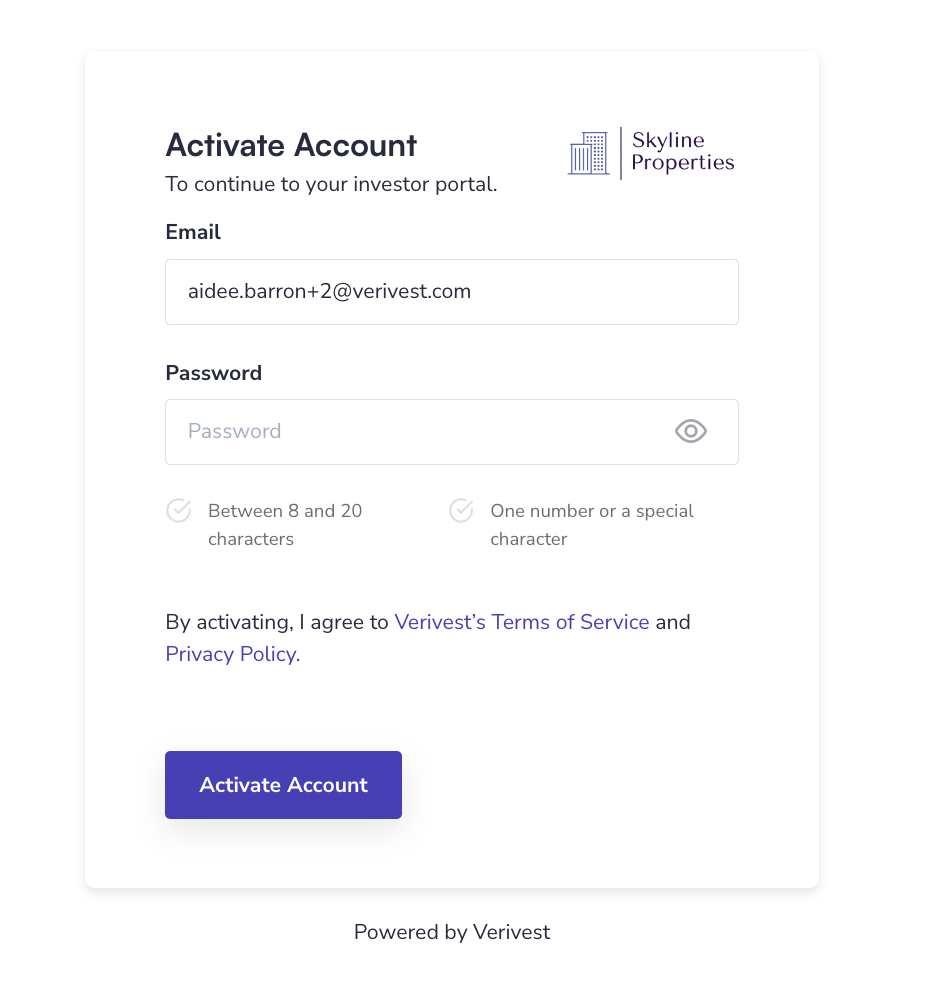
Task: Focus the Password input field
Action: point(452,432)
